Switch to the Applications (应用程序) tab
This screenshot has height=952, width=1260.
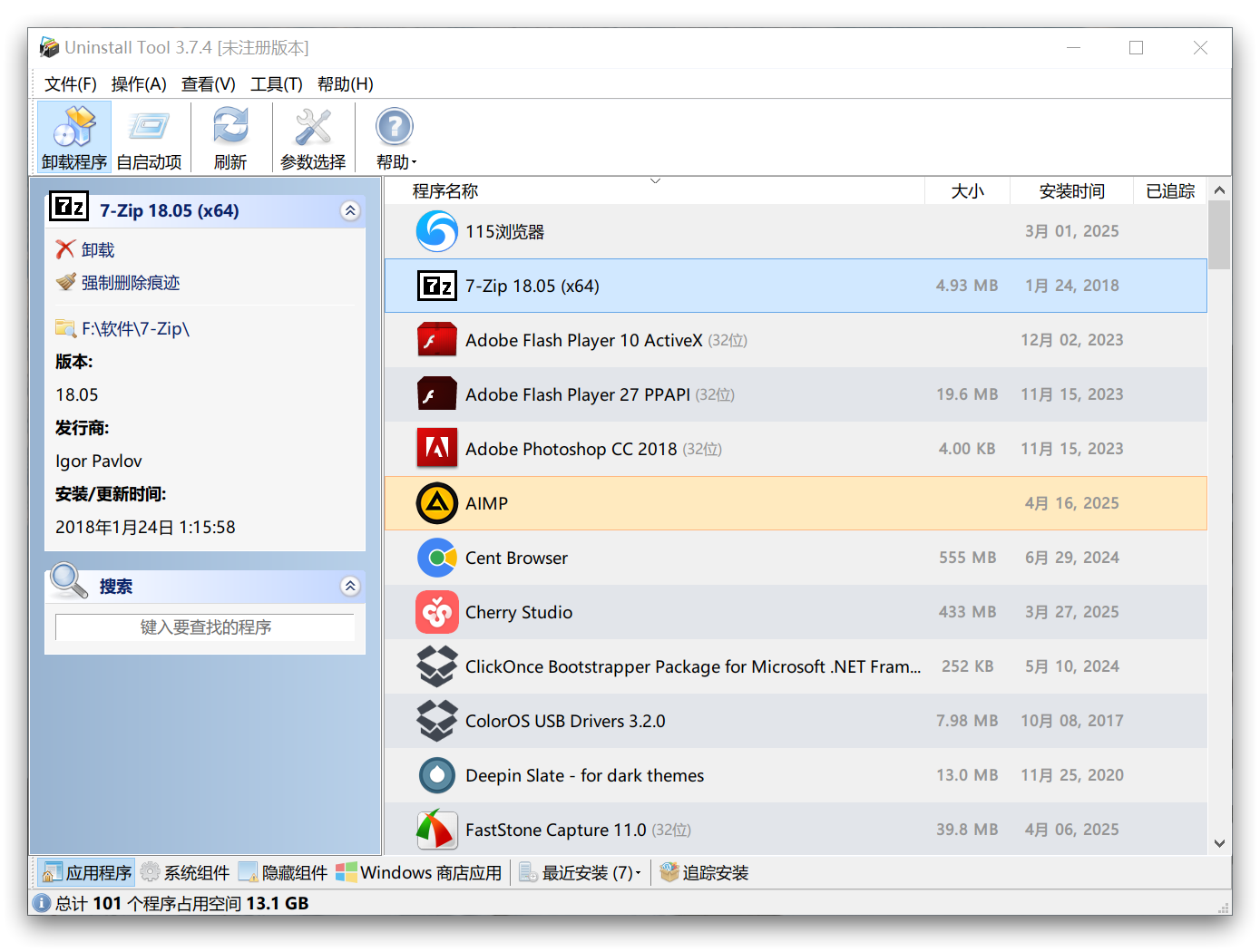pos(87,872)
